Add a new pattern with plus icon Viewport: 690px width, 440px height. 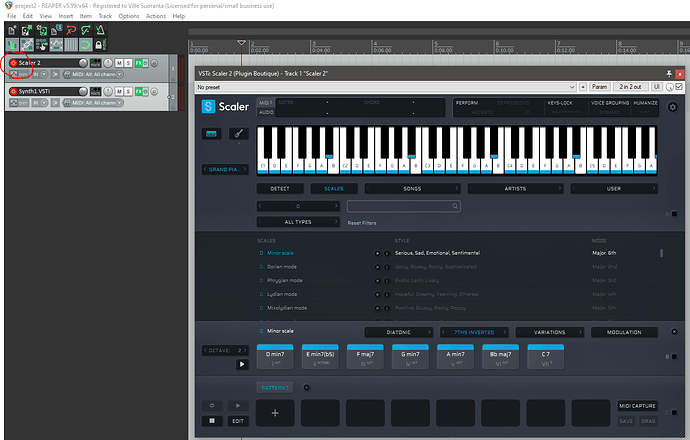pyautogui.click(x=306, y=388)
